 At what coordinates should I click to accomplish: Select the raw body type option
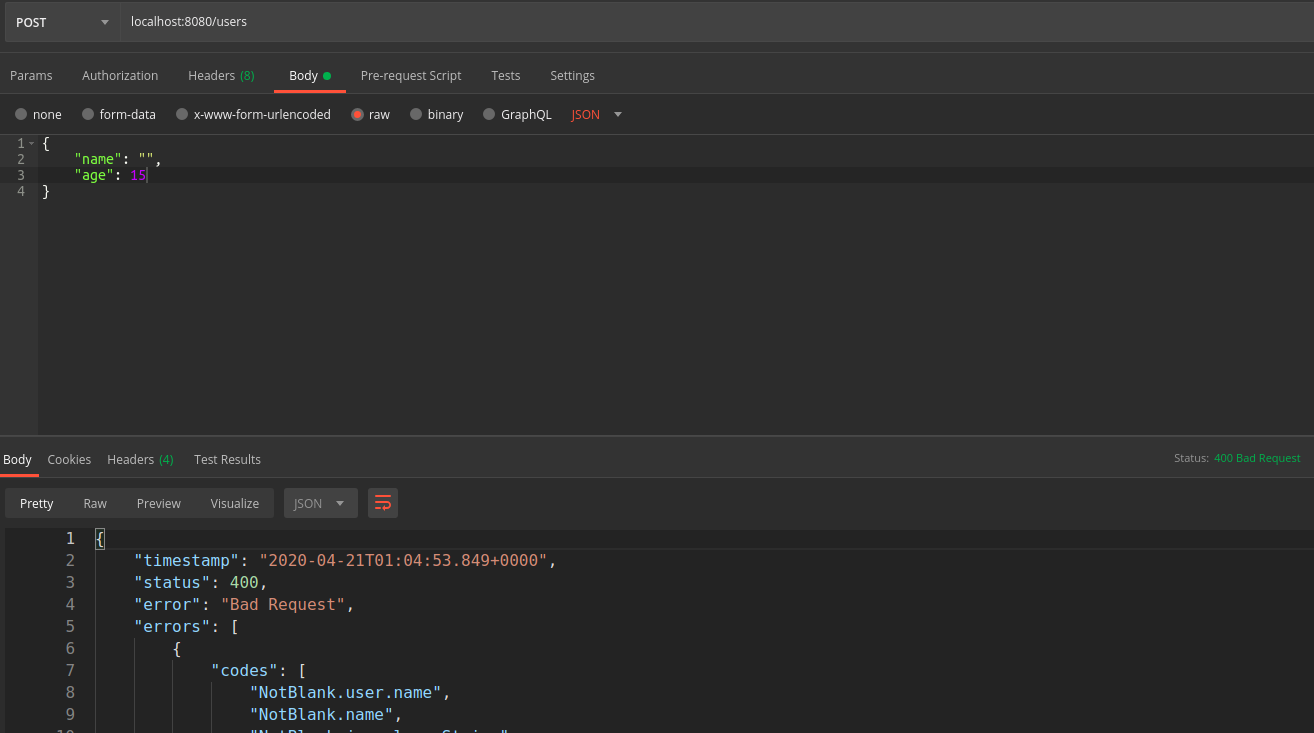[x=370, y=114]
